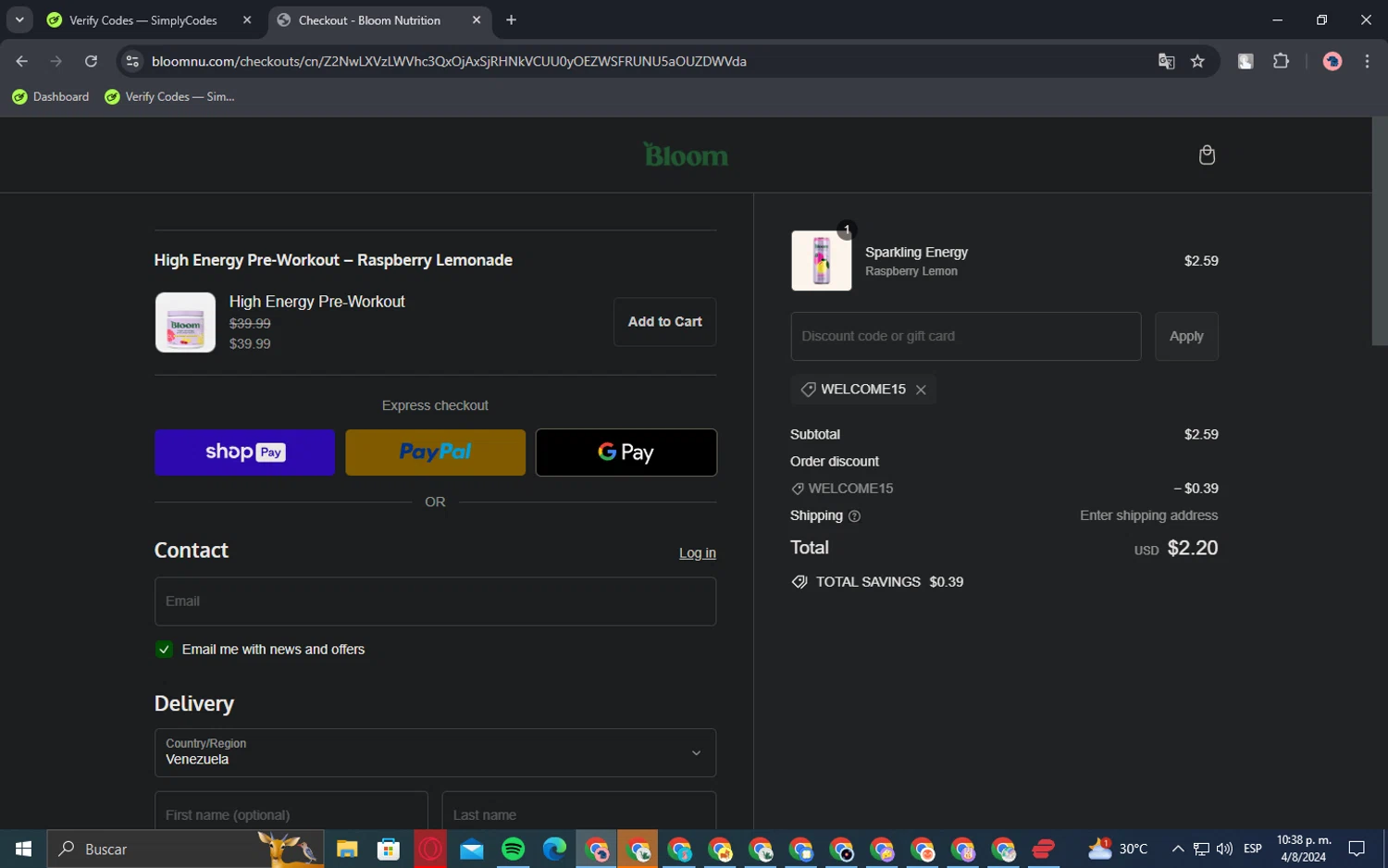The width and height of the screenshot is (1388, 868).
Task: Open the Google Translate page icon
Action: pos(1166,61)
